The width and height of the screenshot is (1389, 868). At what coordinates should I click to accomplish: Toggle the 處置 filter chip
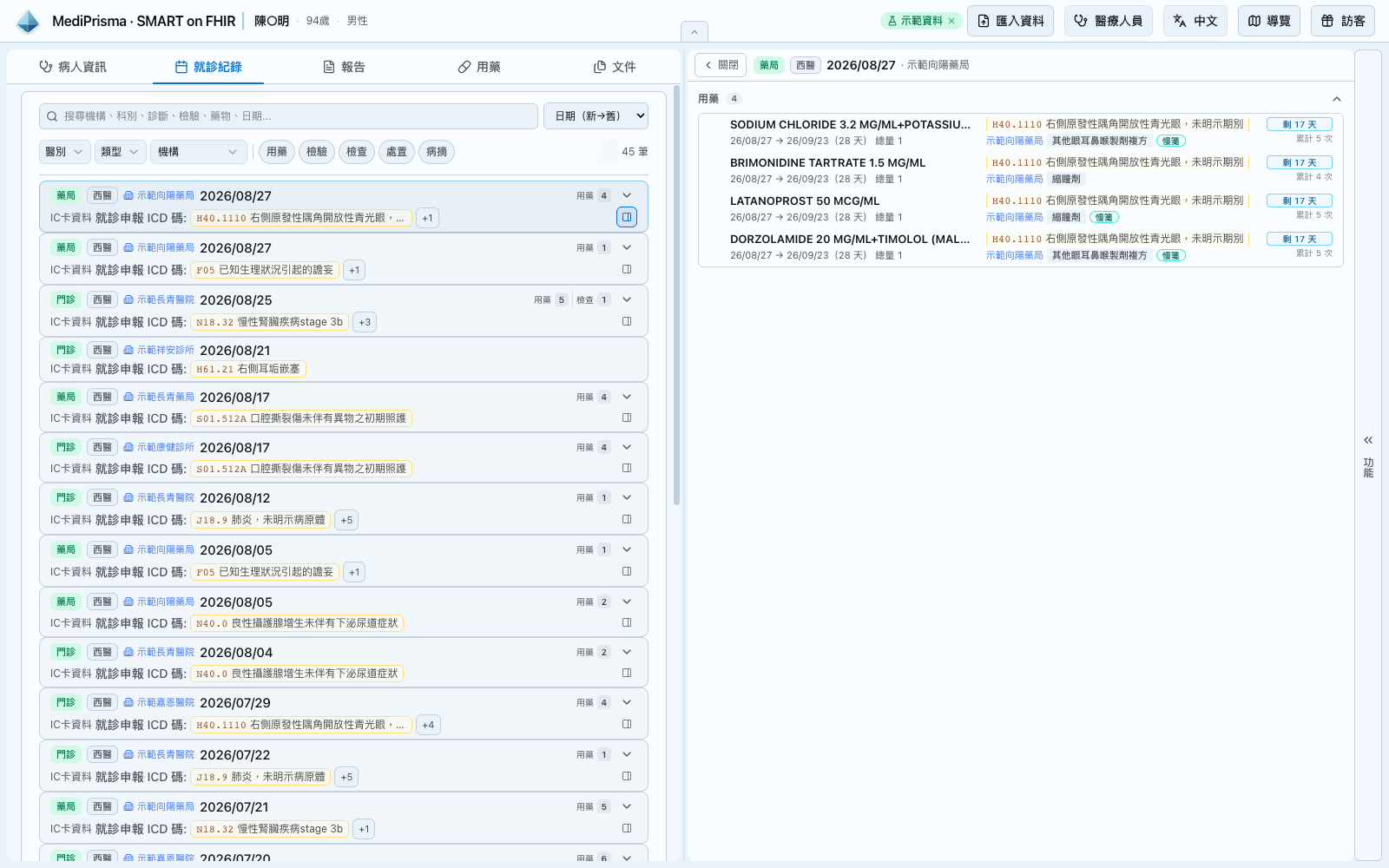397,152
